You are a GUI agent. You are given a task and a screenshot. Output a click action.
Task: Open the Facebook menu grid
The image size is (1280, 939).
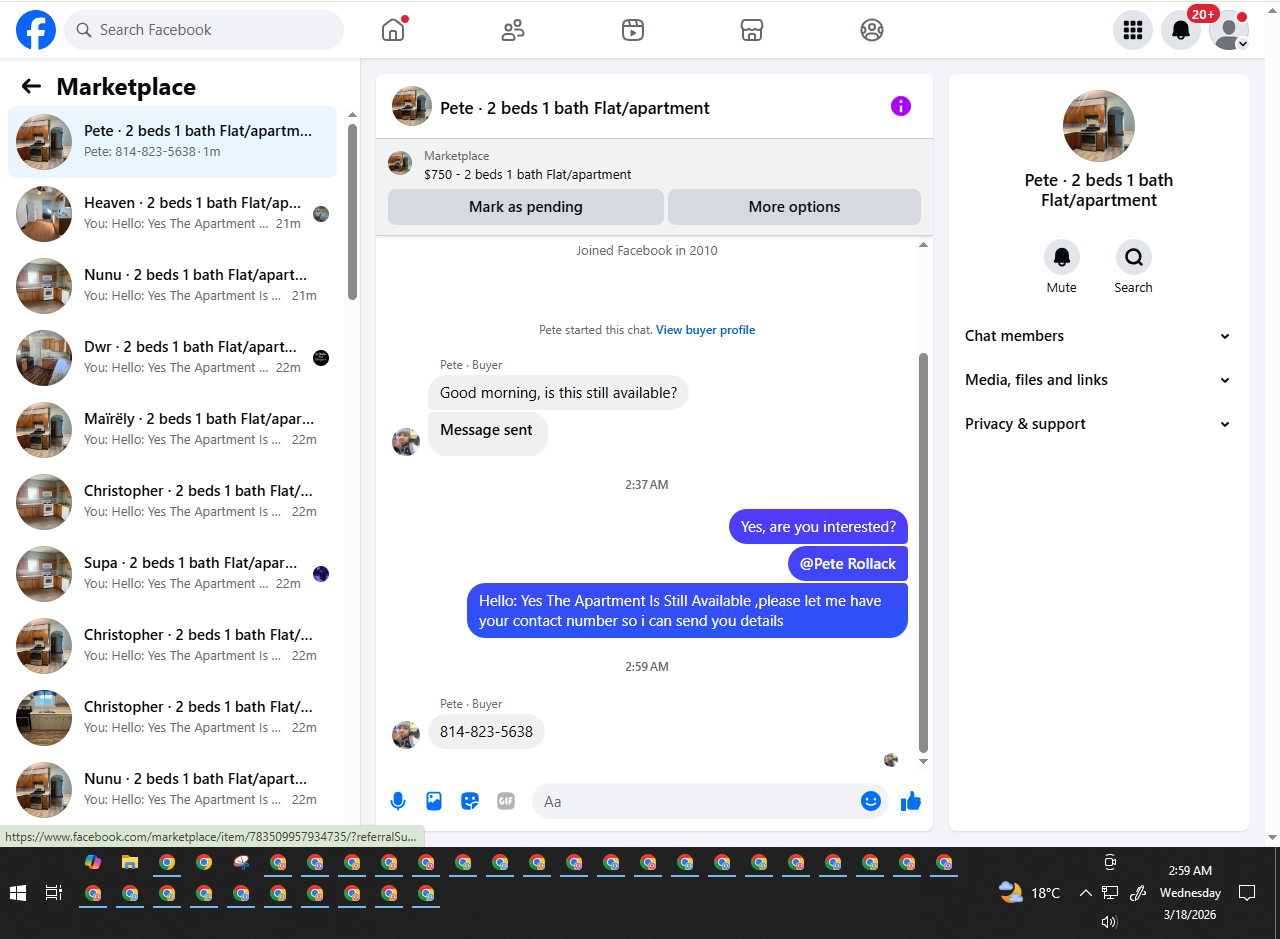tap(1133, 30)
